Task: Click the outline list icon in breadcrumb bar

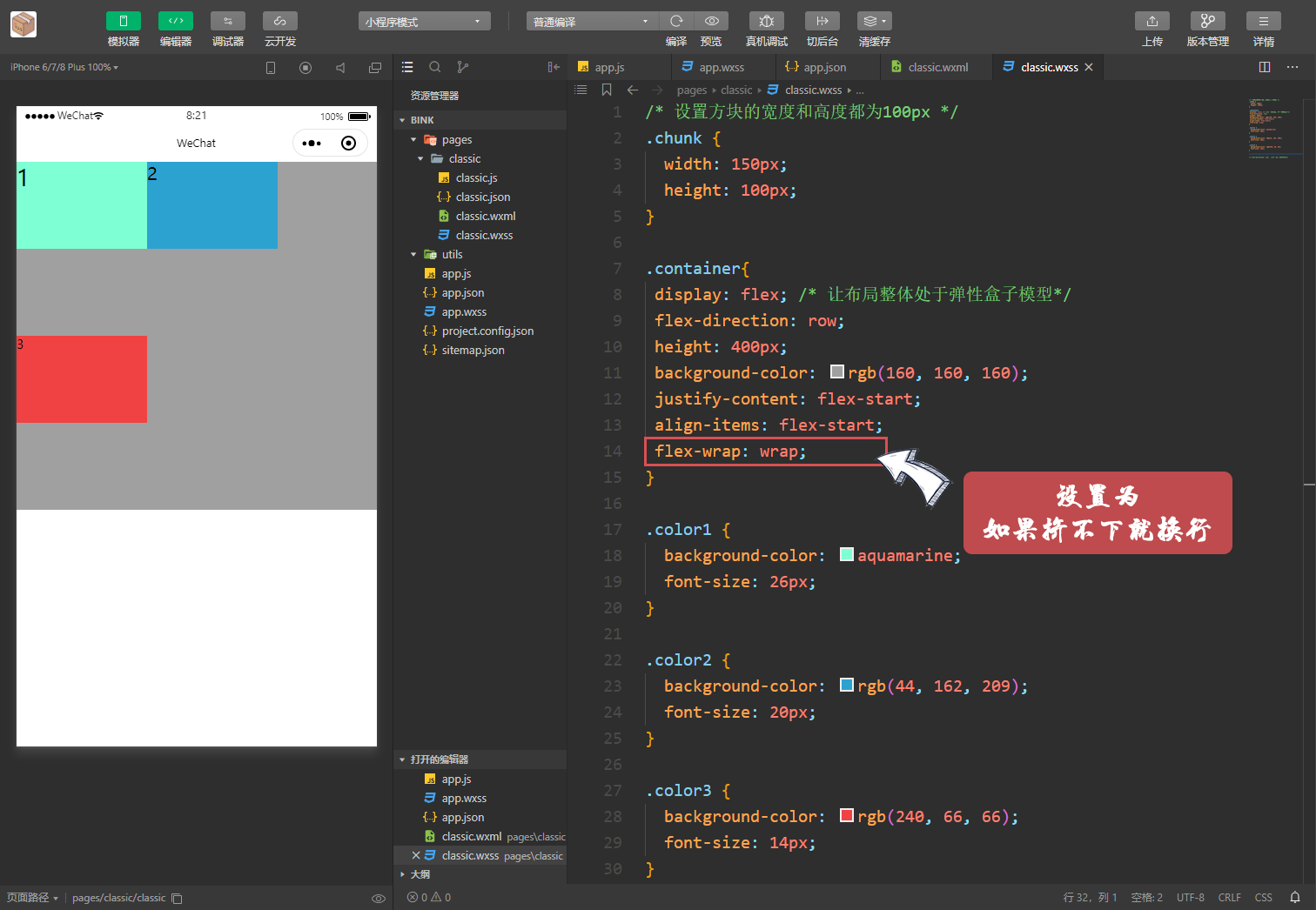Action: [x=581, y=90]
